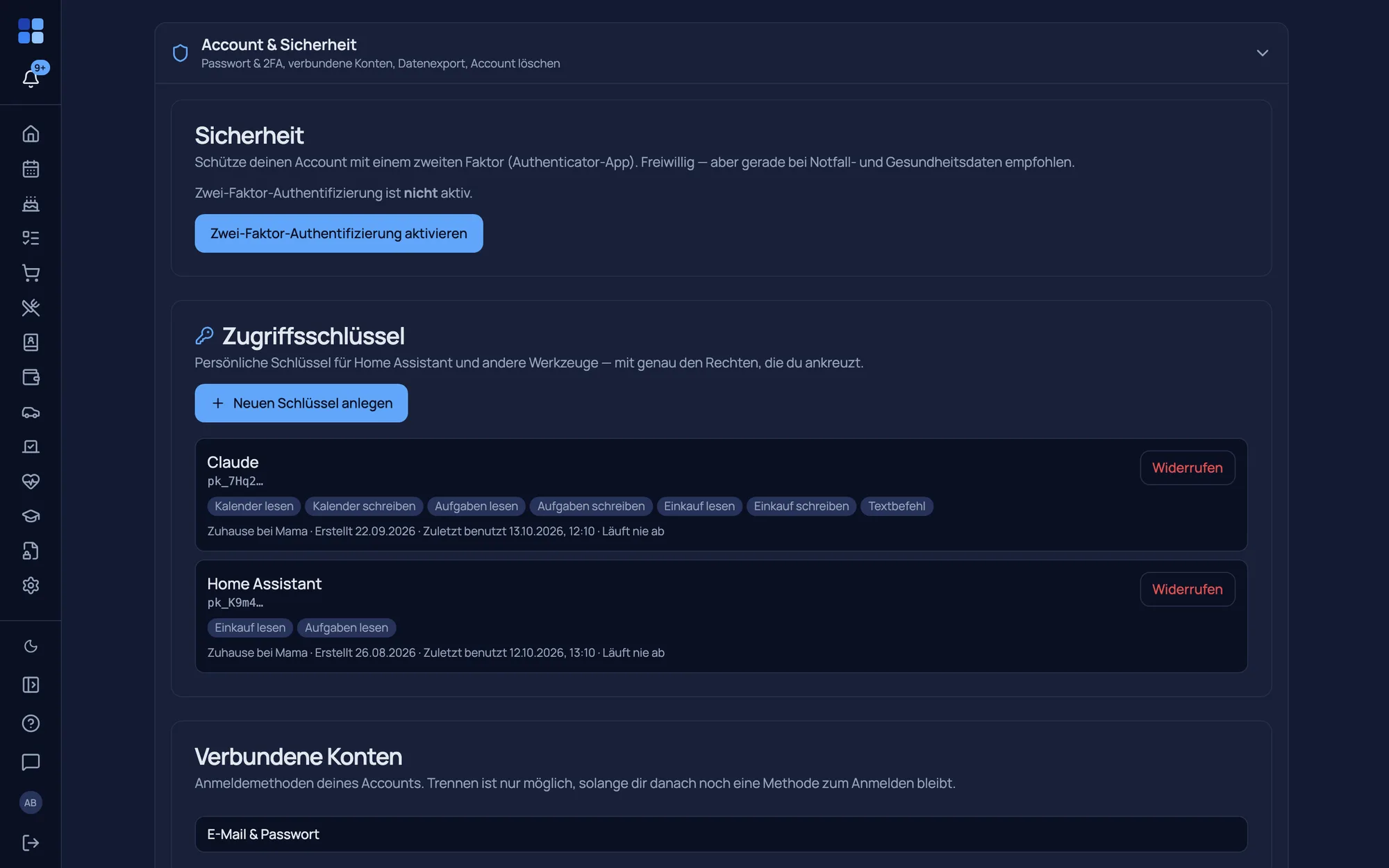
Task: Click the Aufgaben schreiben permission tag
Action: (591, 506)
